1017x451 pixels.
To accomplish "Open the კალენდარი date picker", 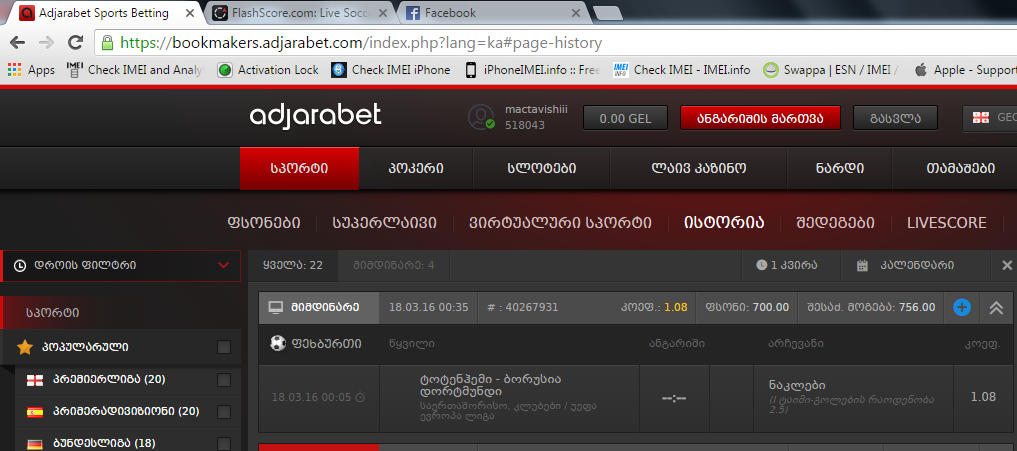I will (x=905, y=265).
